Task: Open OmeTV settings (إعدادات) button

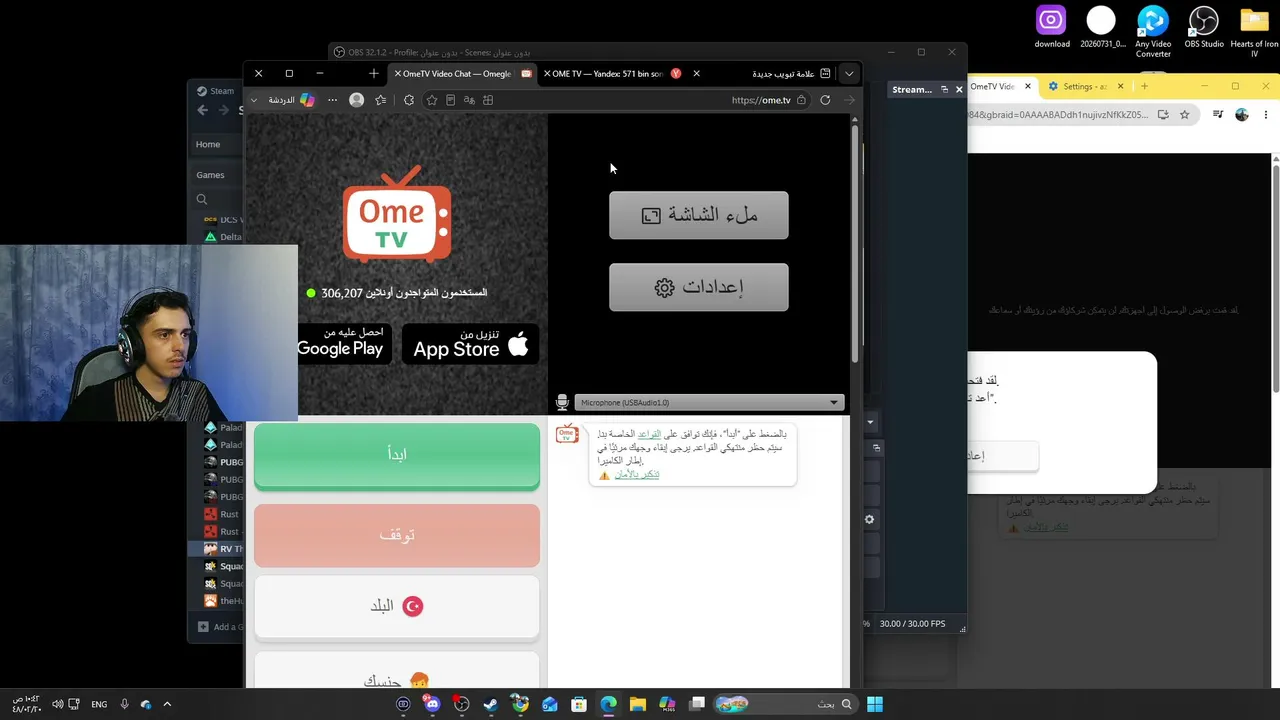Action: 699,287
